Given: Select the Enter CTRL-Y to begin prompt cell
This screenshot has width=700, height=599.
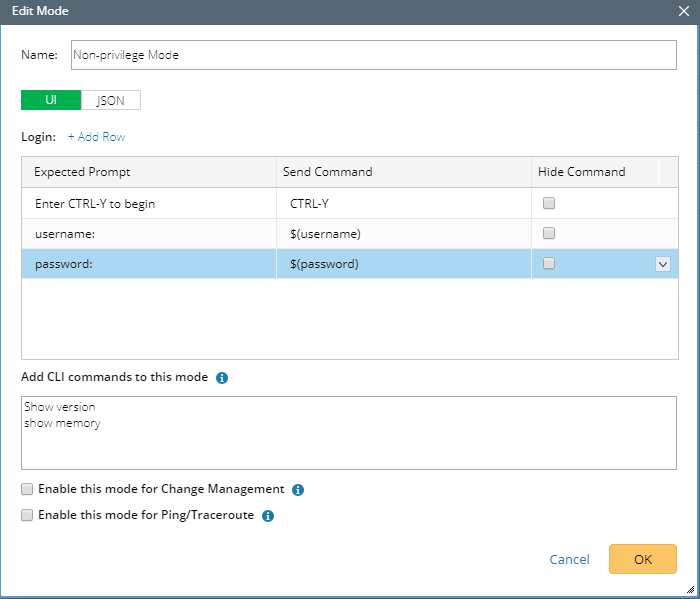Looking at the screenshot, I should (x=95, y=204).
